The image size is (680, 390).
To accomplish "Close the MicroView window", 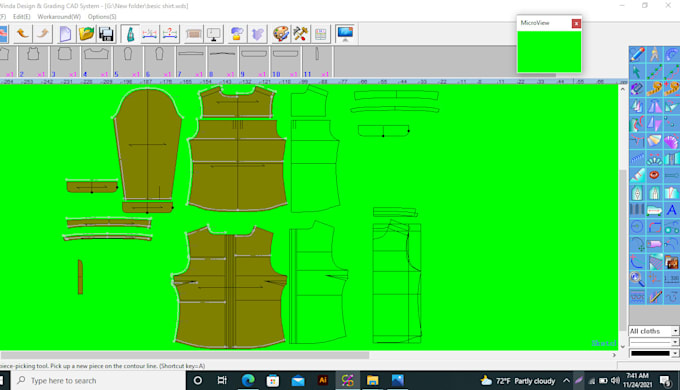I will 576,23.
